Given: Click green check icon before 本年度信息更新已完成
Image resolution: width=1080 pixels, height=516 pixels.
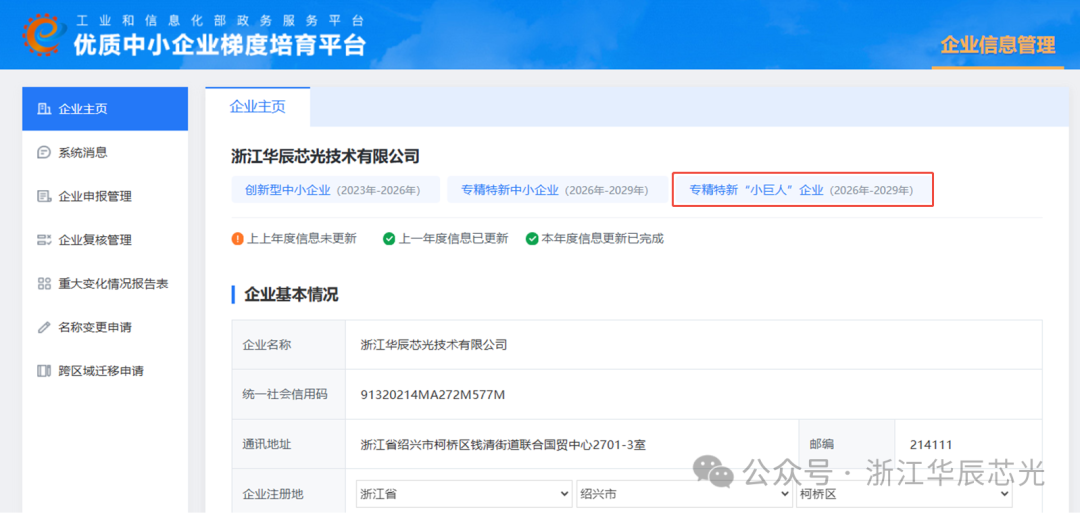Looking at the screenshot, I should pyautogui.click(x=532, y=239).
